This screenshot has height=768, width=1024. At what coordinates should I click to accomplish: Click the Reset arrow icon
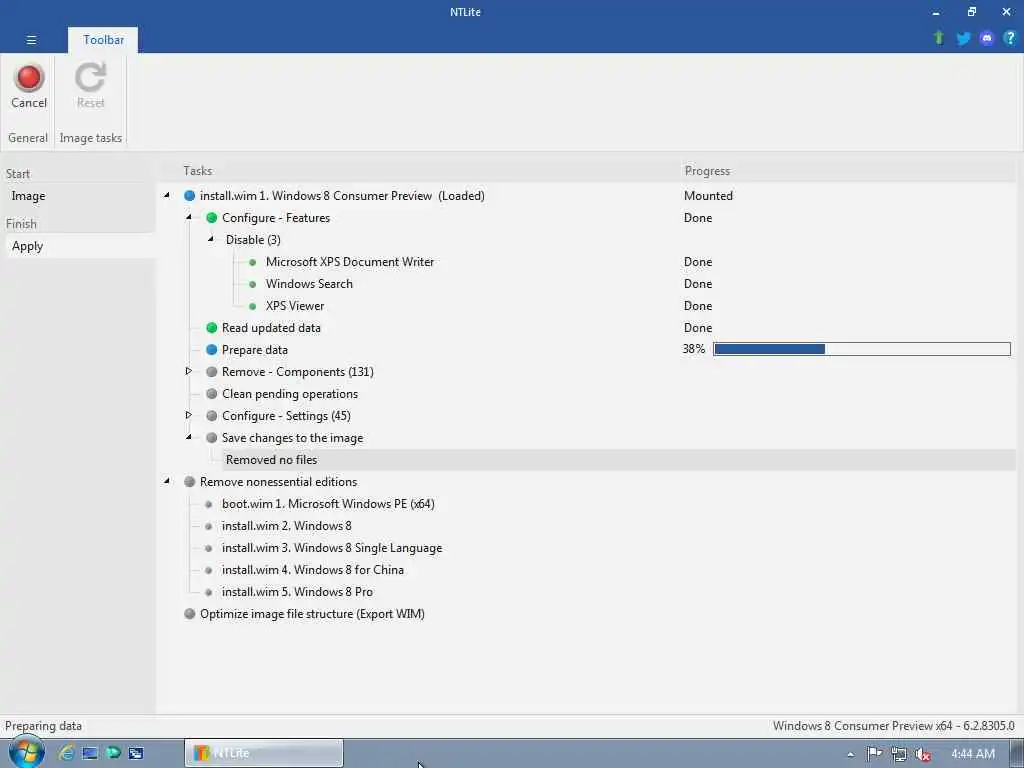90,77
